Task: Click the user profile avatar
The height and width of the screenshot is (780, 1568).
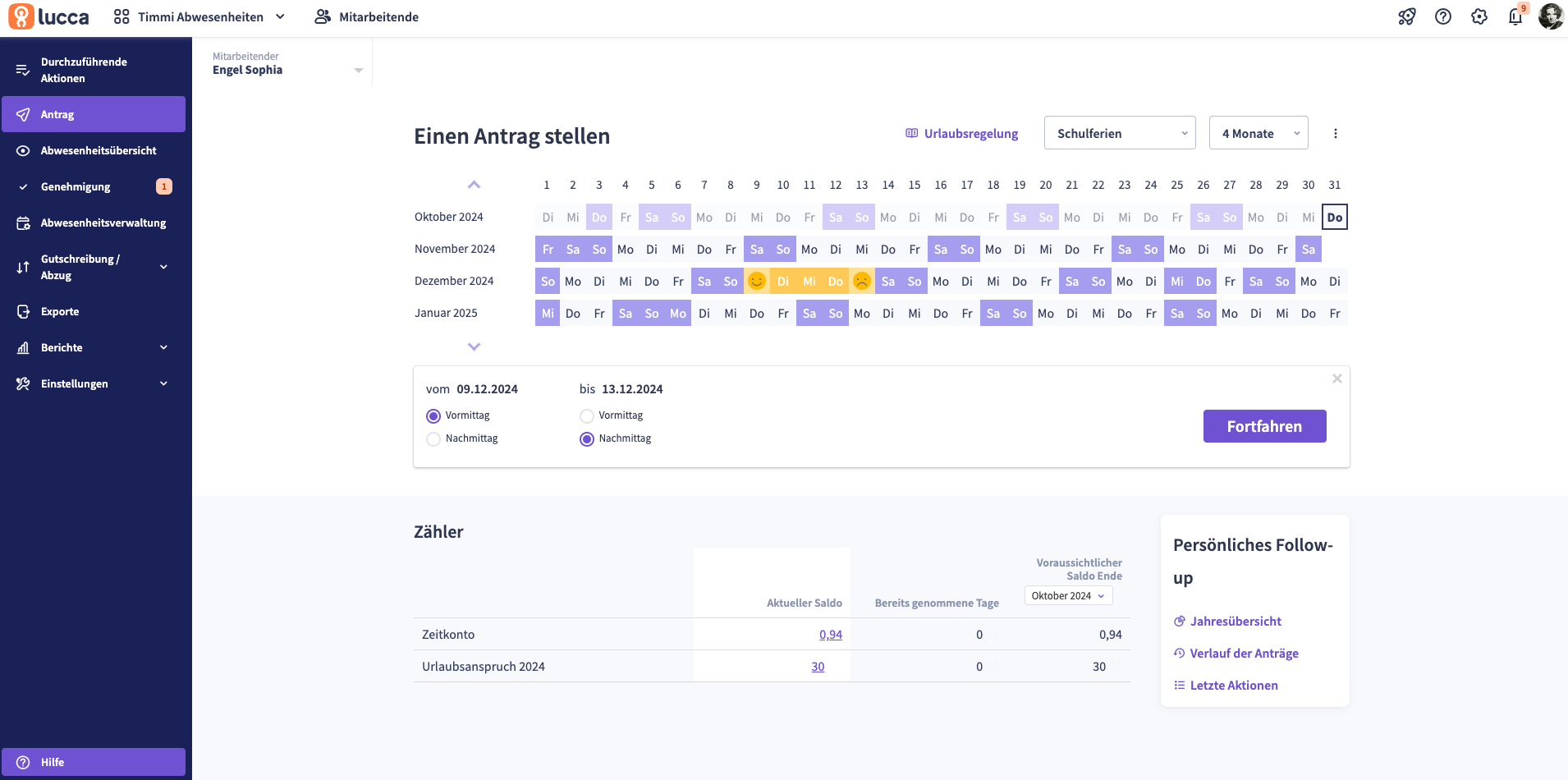Action: [x=1551, y=16]
